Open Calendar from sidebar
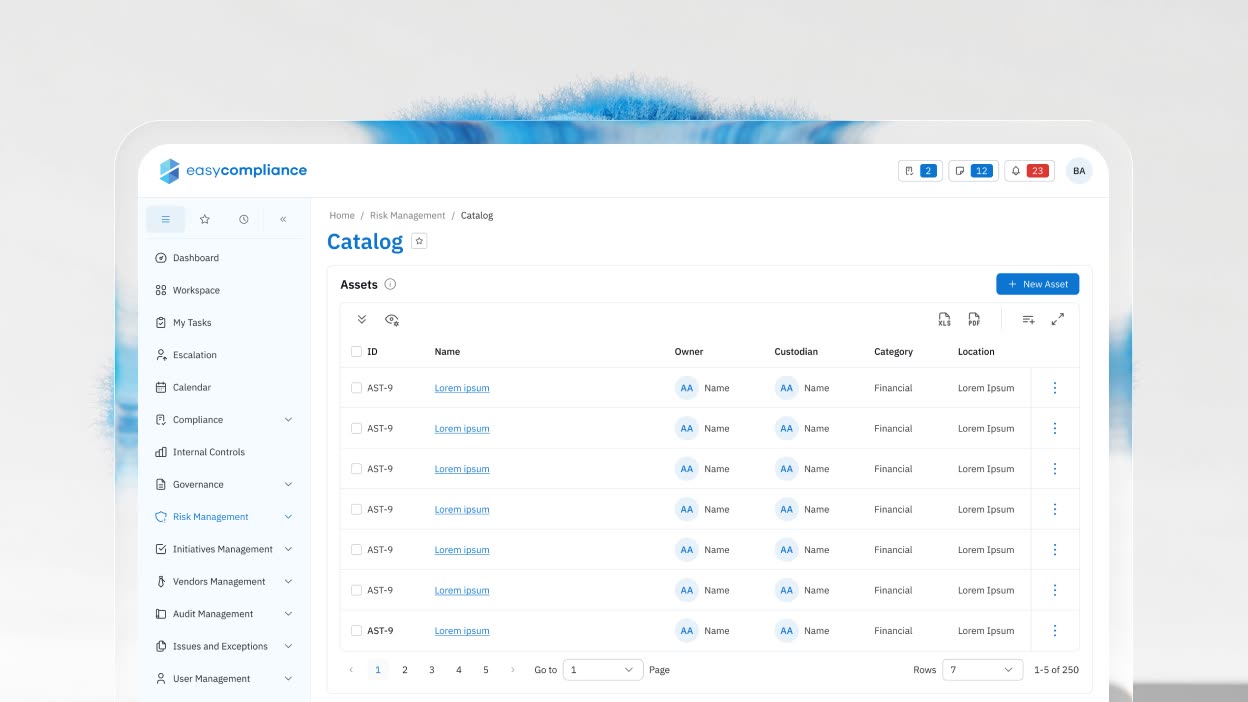1248x702 pixels. [183, 387]
